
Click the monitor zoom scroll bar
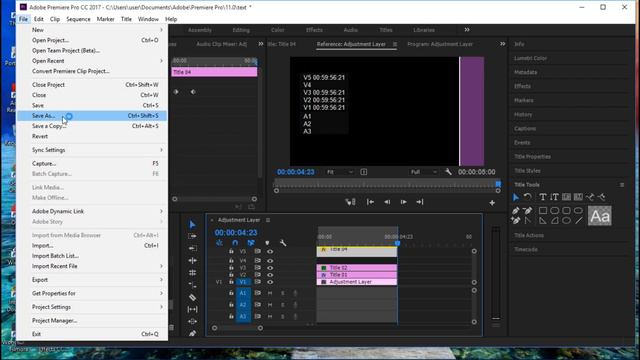(x=387, y=191)
